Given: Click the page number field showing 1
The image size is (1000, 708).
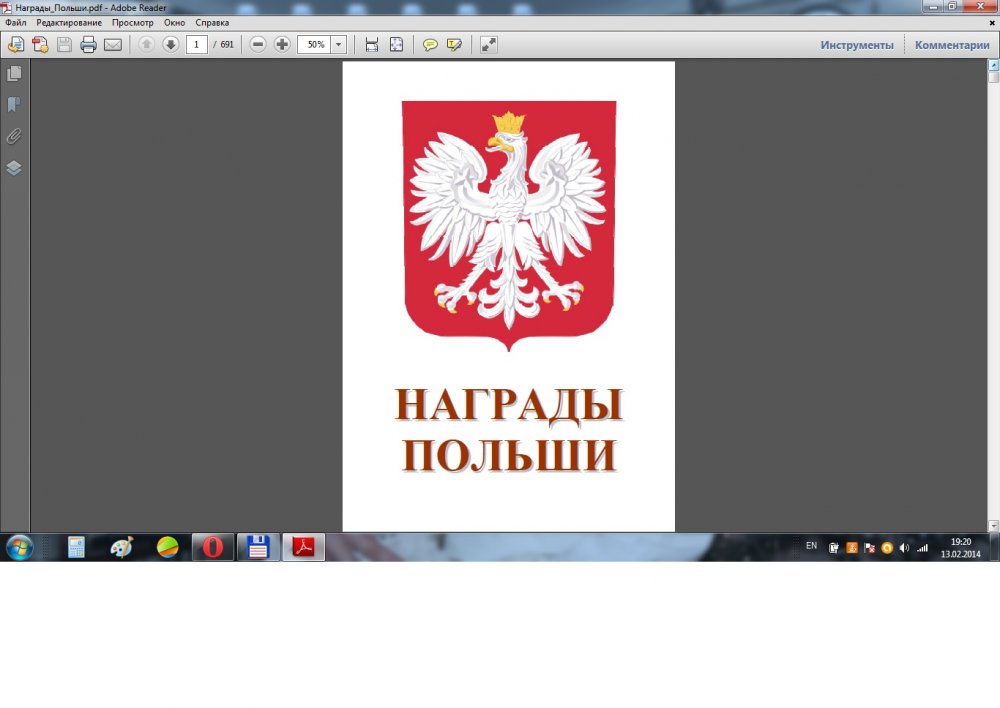Looking at the screenshot, I should [x=196, y=45].
